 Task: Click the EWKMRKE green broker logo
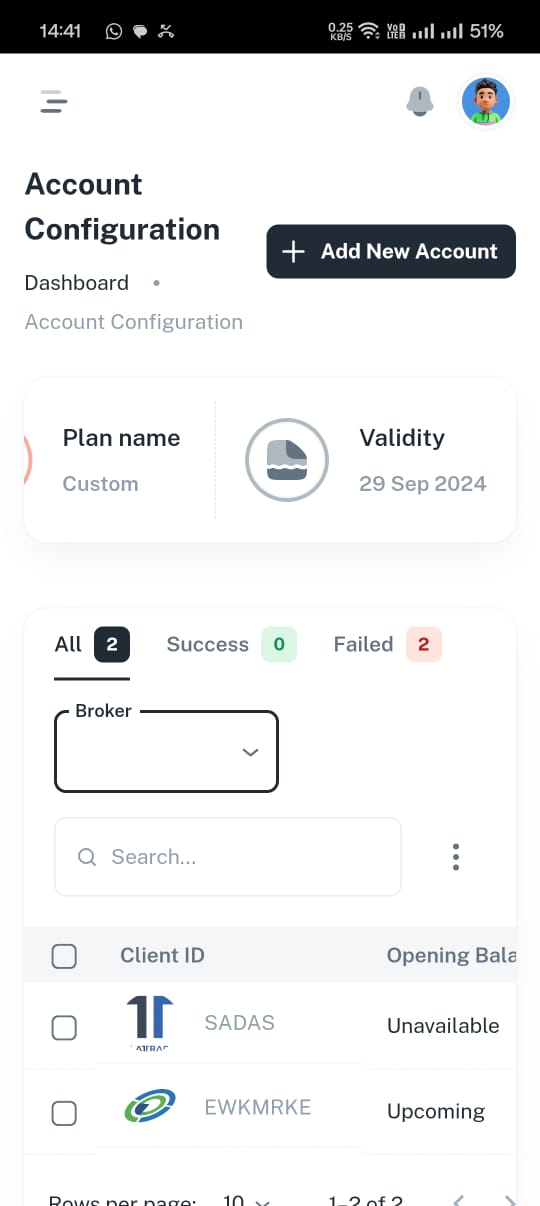[x=150, y=1106]
